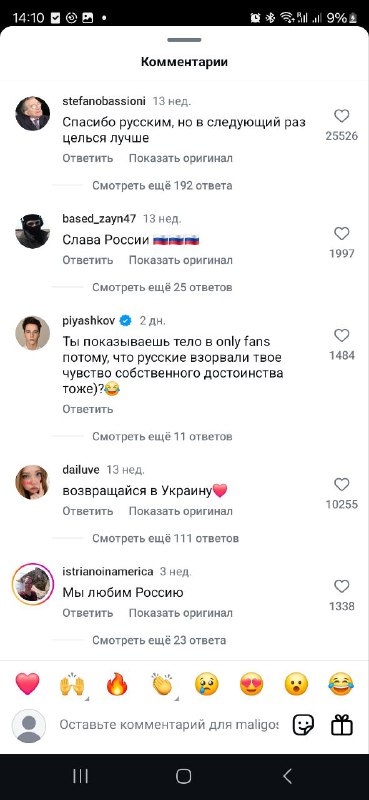Like dailuve's comment with the heart
369x800 pixels.
[x=341, y=485]
